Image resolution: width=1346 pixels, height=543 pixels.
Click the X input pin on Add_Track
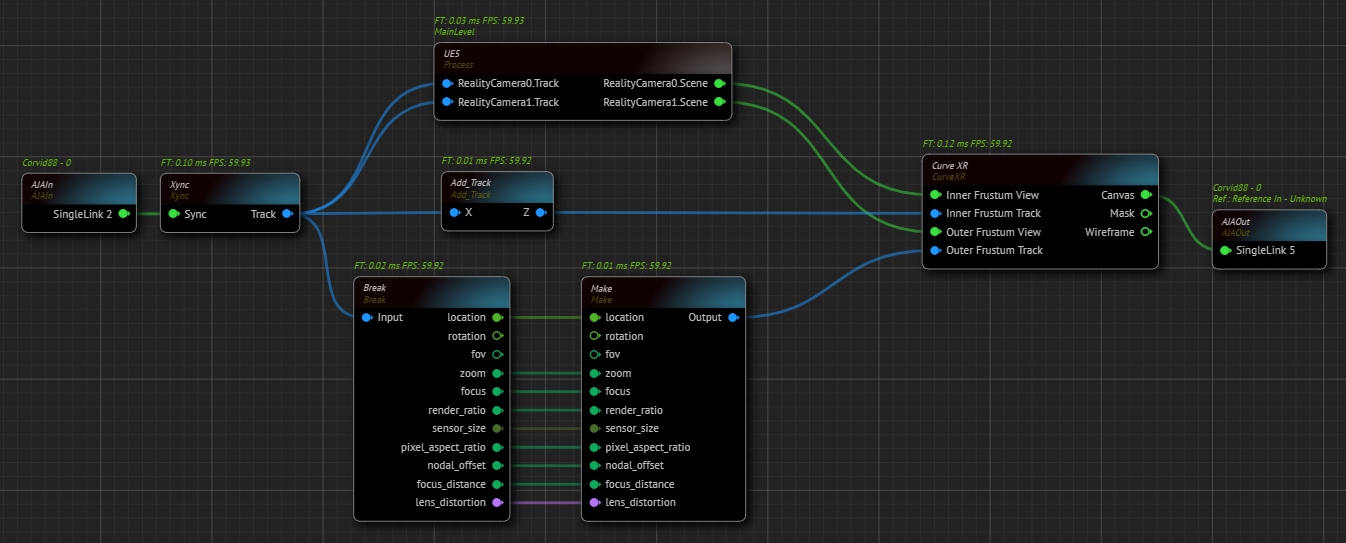(455, 212)
